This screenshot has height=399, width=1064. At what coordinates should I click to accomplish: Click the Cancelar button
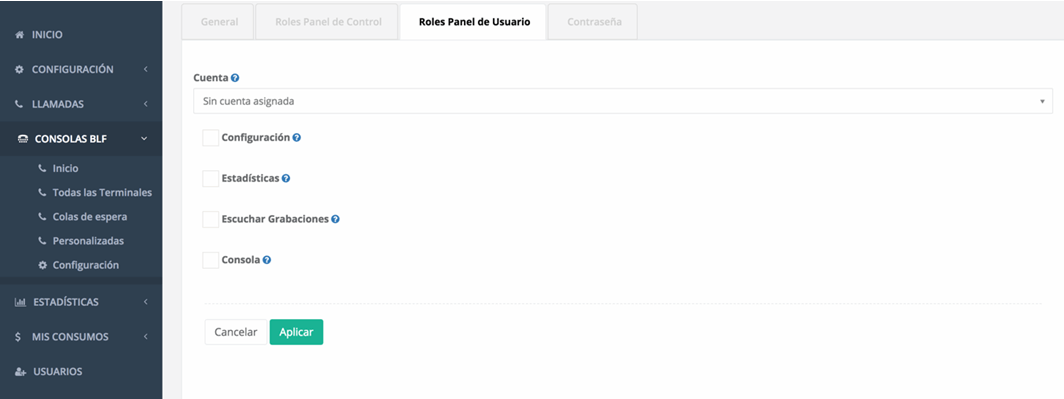235,332
